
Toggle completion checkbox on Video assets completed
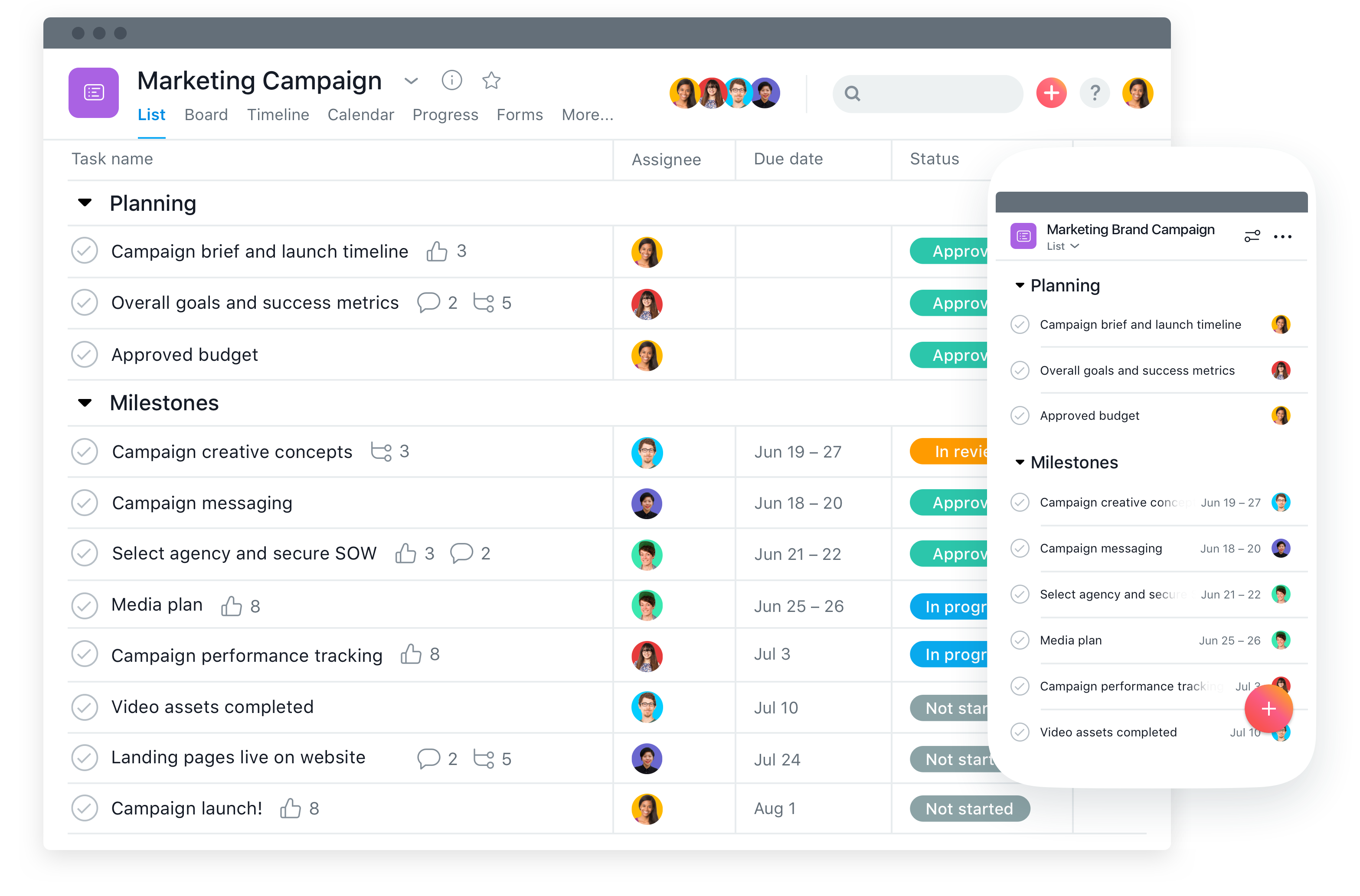tap(85, 707)
